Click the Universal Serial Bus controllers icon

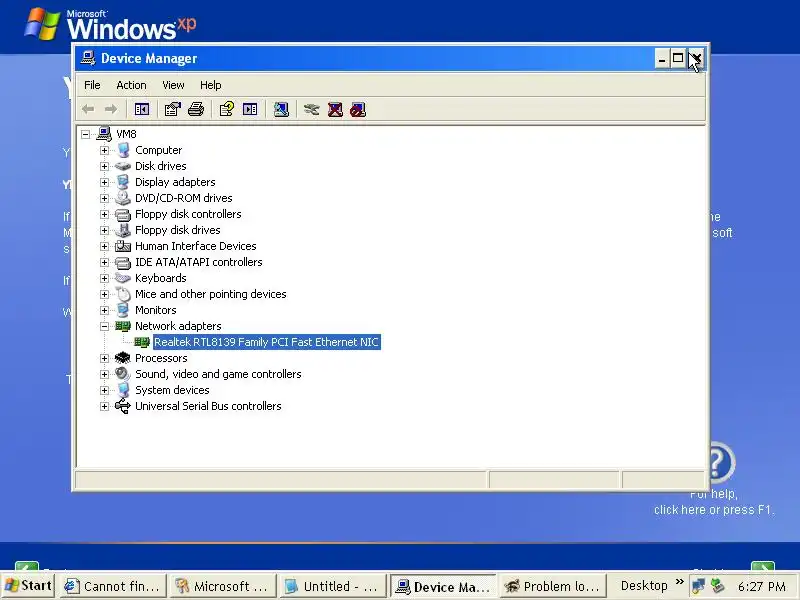coord(123,406)
